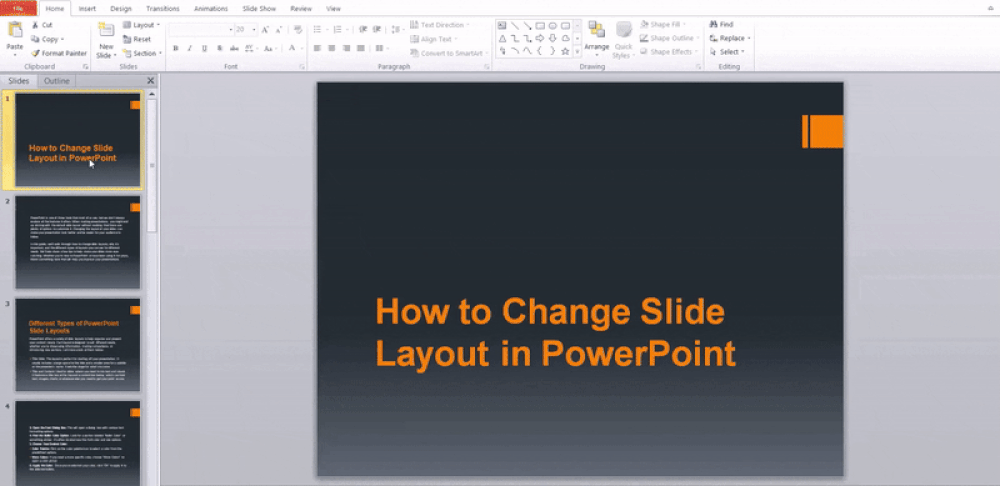
Task: Switch to the Outline pane tab
Action: pos(56,81)
